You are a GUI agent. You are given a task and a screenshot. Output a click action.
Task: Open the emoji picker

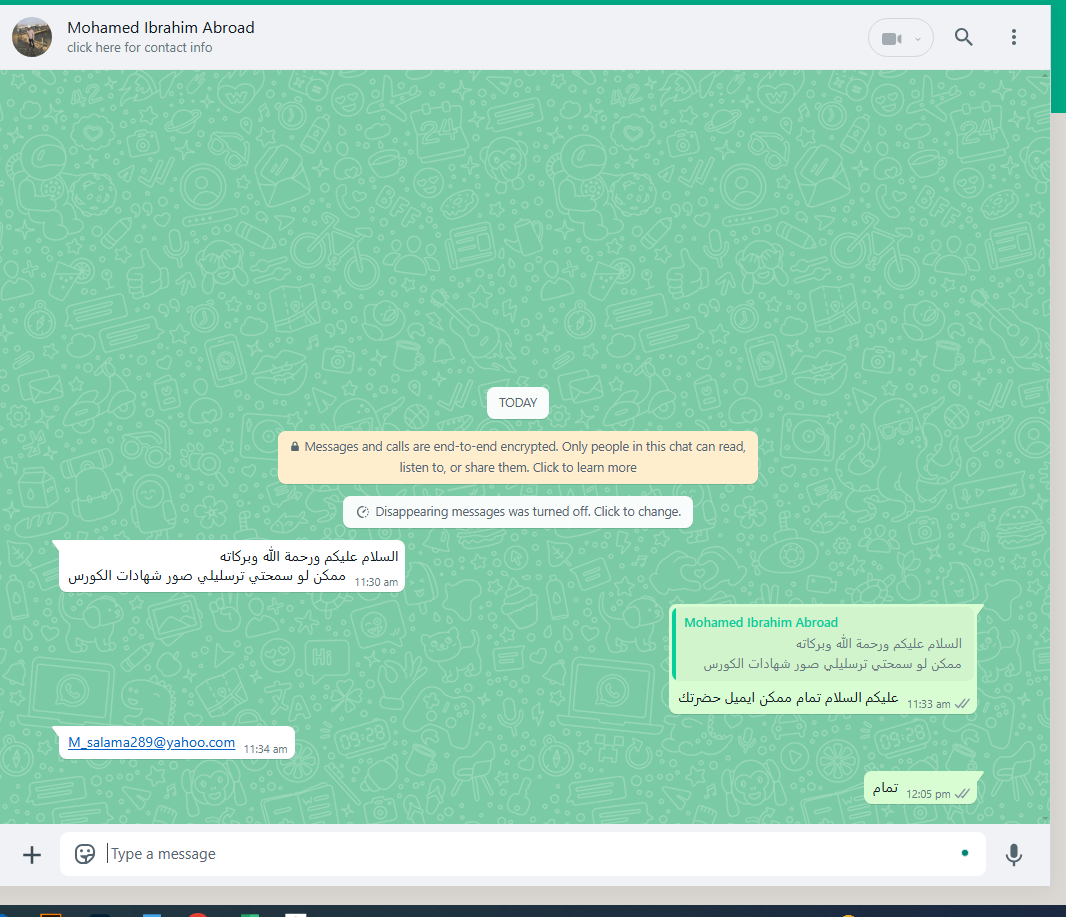(85, 854)
